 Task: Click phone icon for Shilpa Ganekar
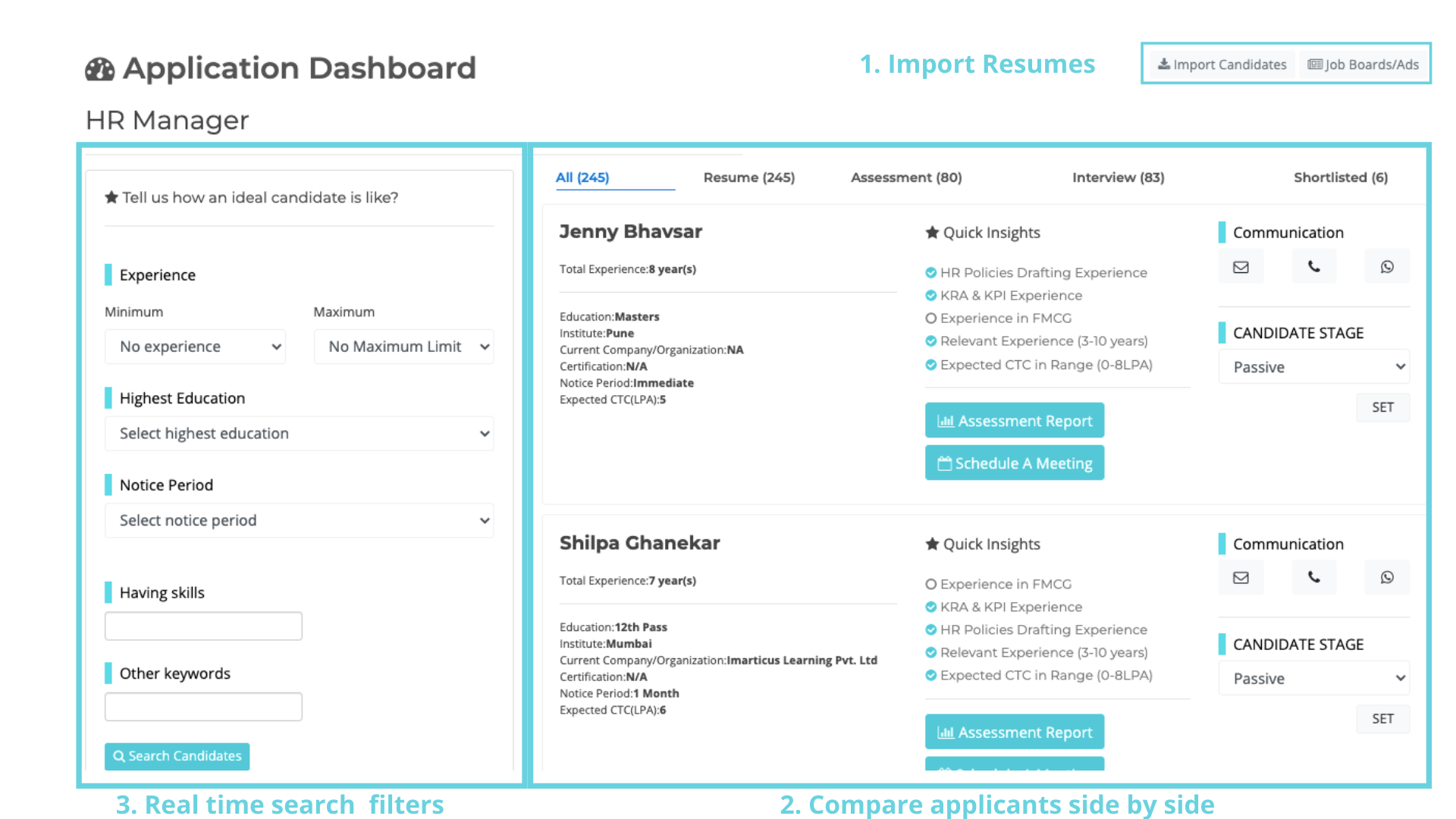[1313, 578]
